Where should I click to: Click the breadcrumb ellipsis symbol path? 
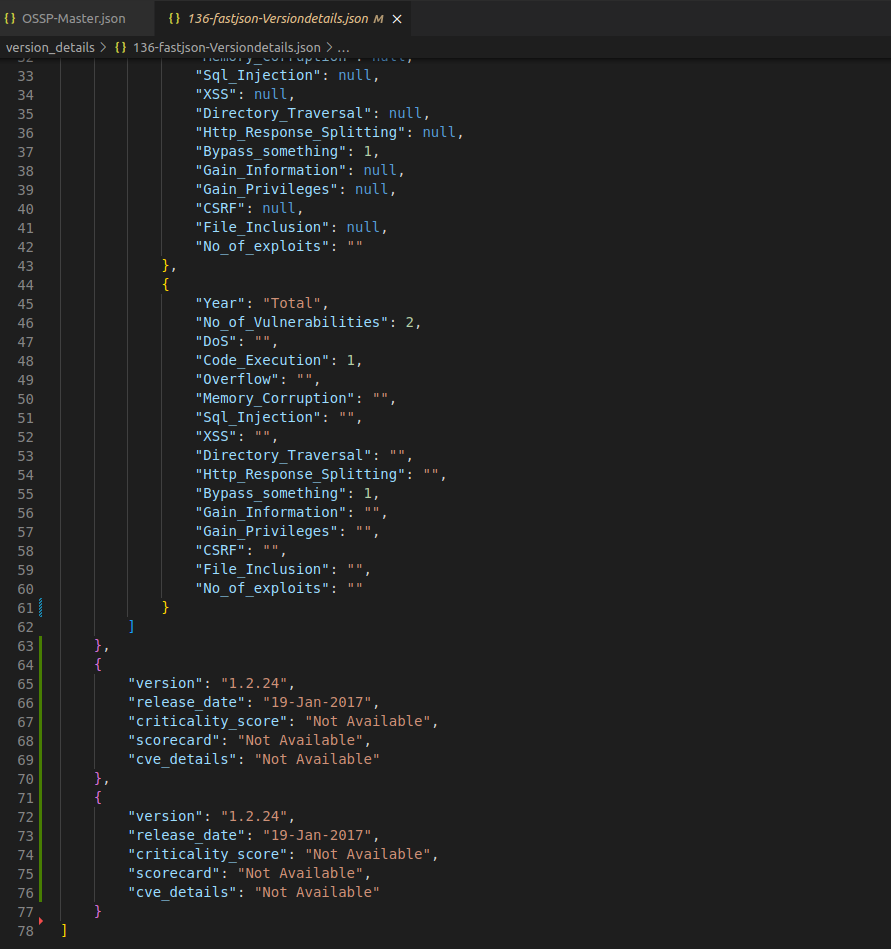coord(343,47)
